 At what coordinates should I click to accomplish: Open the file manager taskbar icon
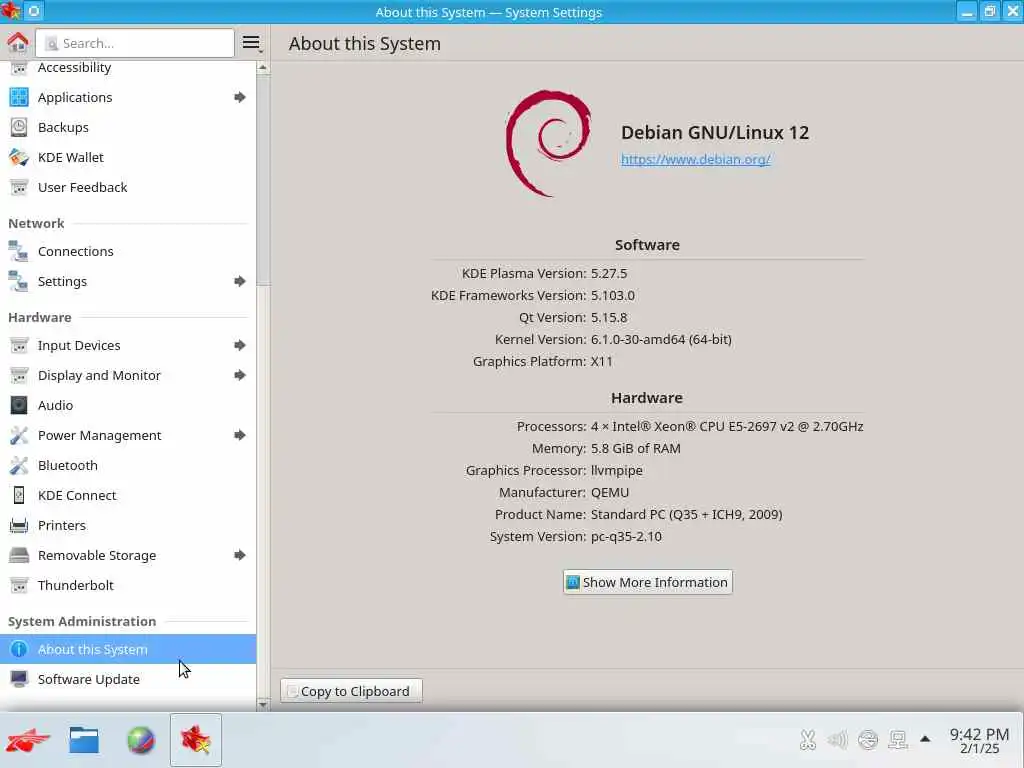(x=84, y=741)
